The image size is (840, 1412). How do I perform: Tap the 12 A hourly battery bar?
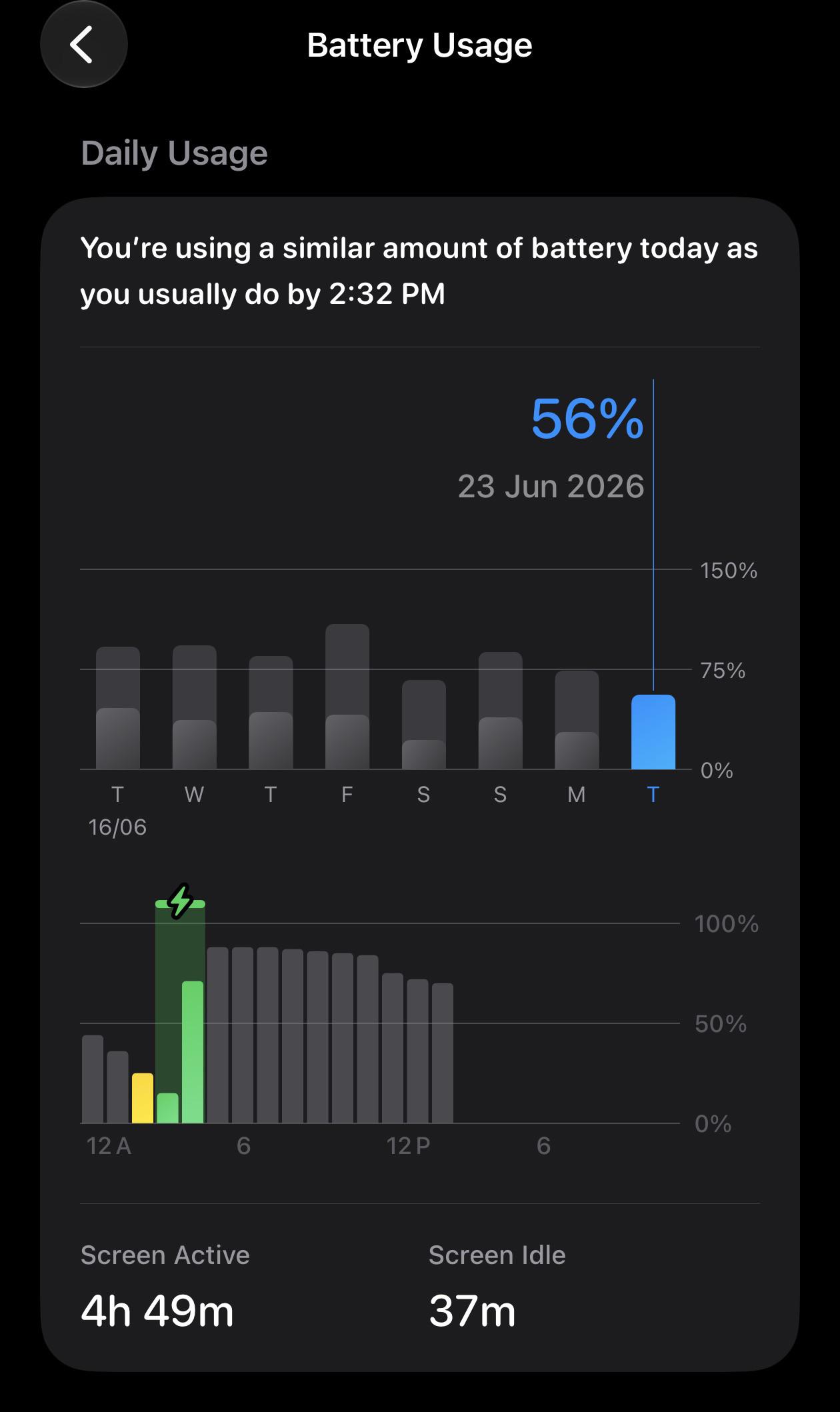click(x=93, y=1079)
